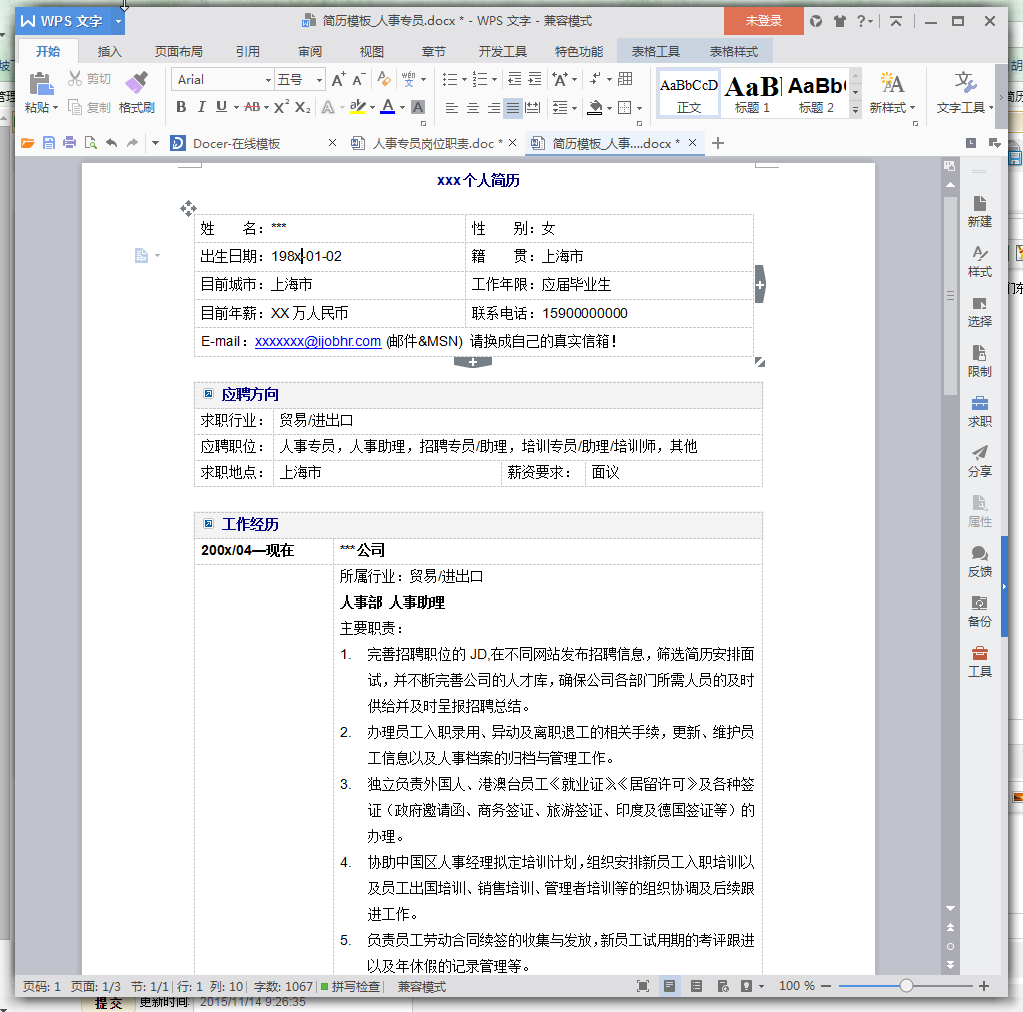Click the increase indent icon

(534, 80)
